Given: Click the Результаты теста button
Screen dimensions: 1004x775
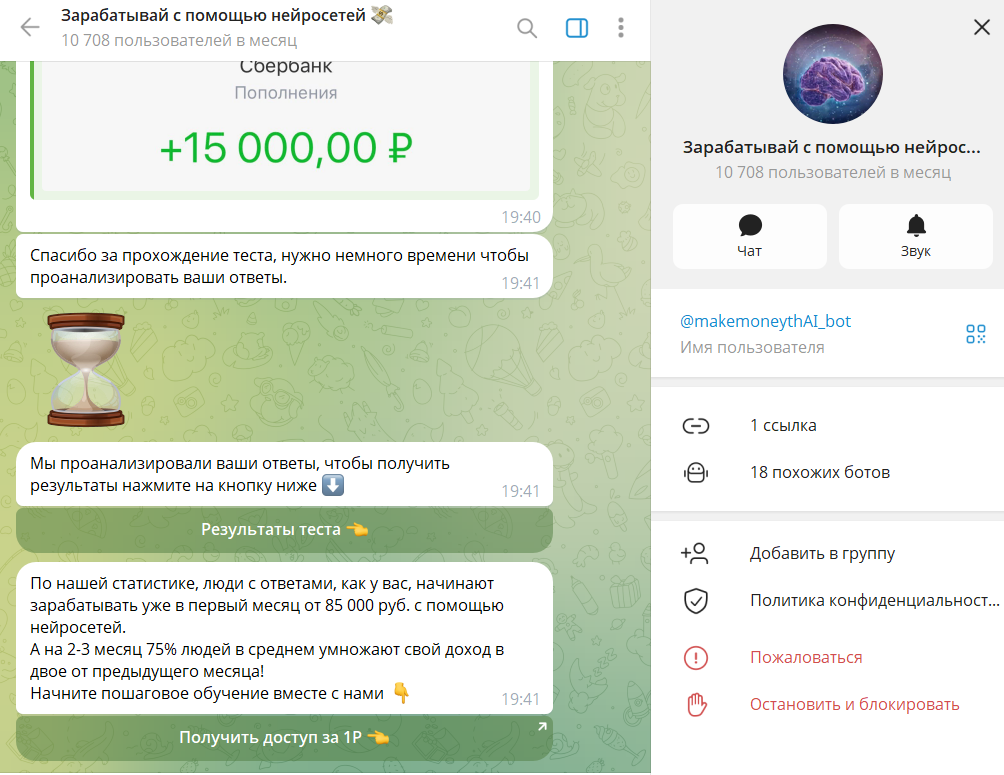Looking at the screenshot, I should point(284,530).
